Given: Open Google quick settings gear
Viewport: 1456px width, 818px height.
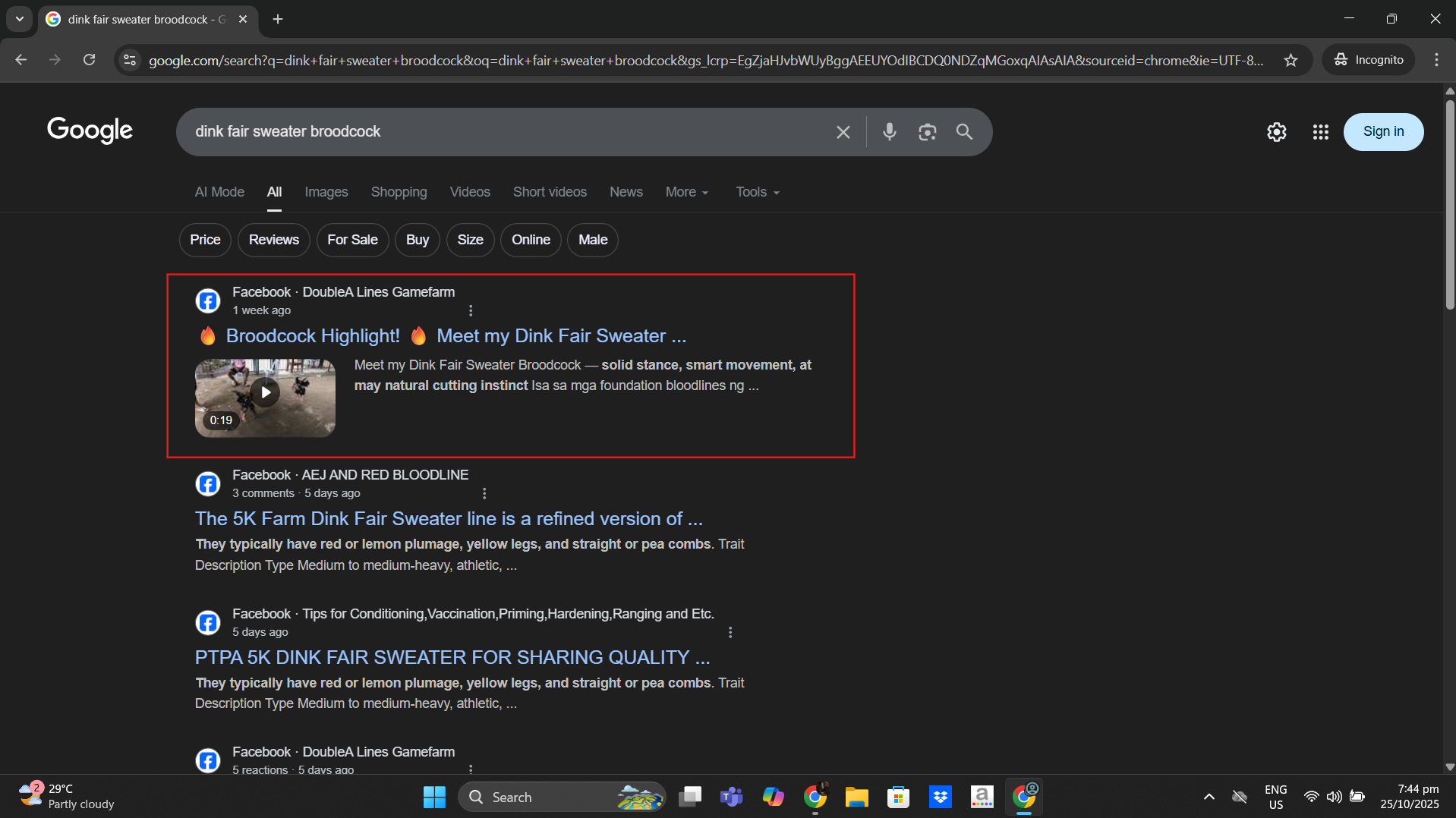Looking at the screenshot, I should click(x=1276, y=132).
